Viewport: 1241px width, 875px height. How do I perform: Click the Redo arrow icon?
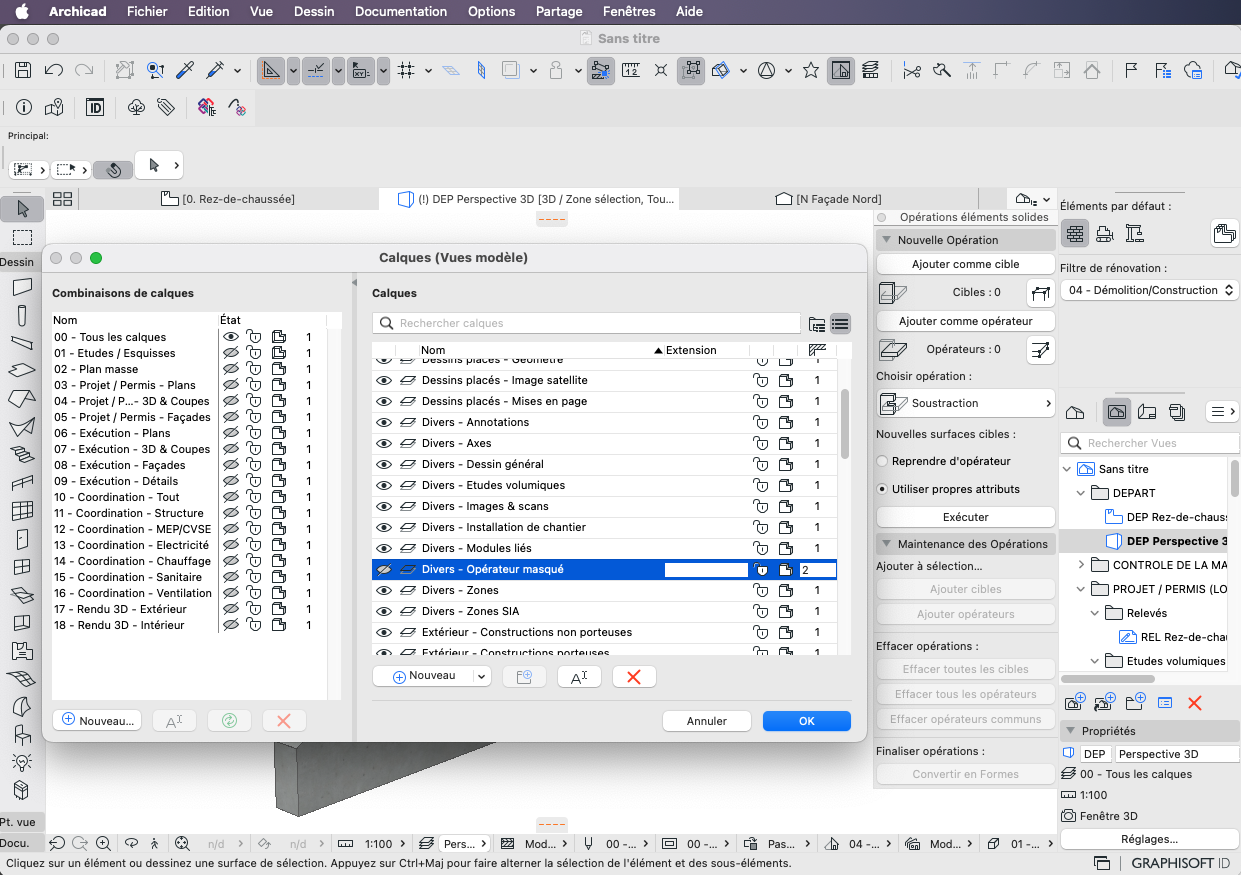[84, 71]
